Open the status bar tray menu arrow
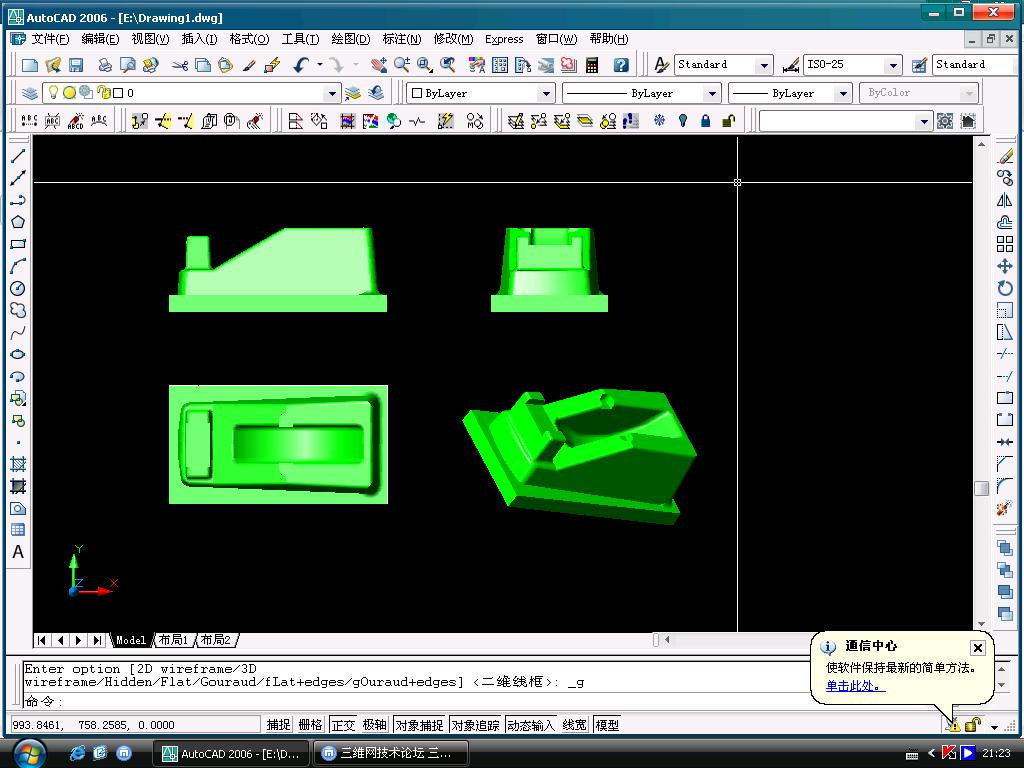1024x768 pixels. tap(994, 726)
